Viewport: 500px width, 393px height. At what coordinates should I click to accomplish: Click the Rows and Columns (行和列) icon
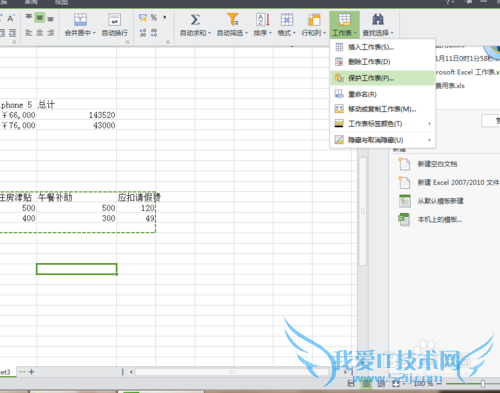(314, 20)
